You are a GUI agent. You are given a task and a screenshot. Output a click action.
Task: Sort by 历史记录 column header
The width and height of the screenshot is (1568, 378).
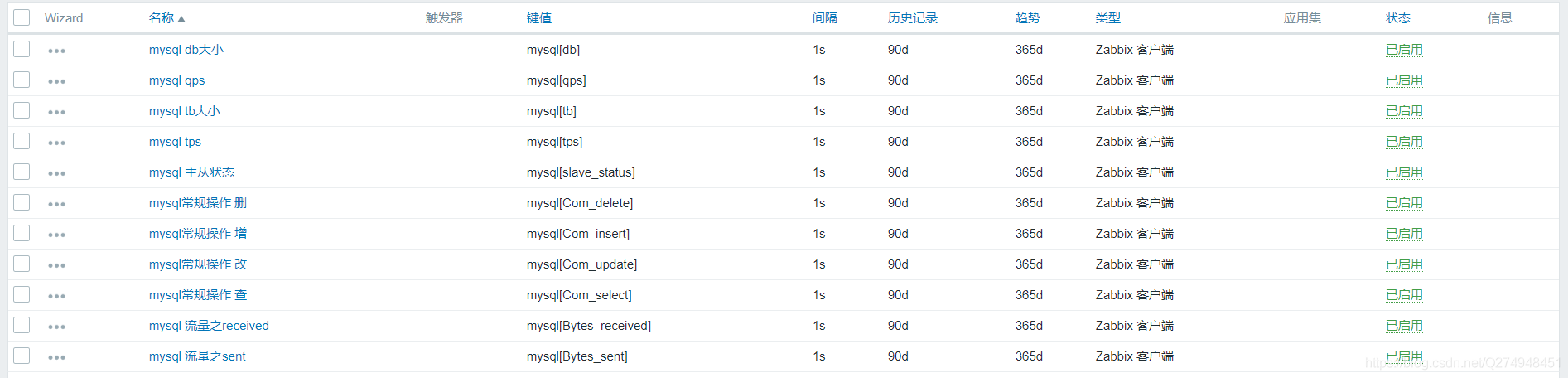912,18
